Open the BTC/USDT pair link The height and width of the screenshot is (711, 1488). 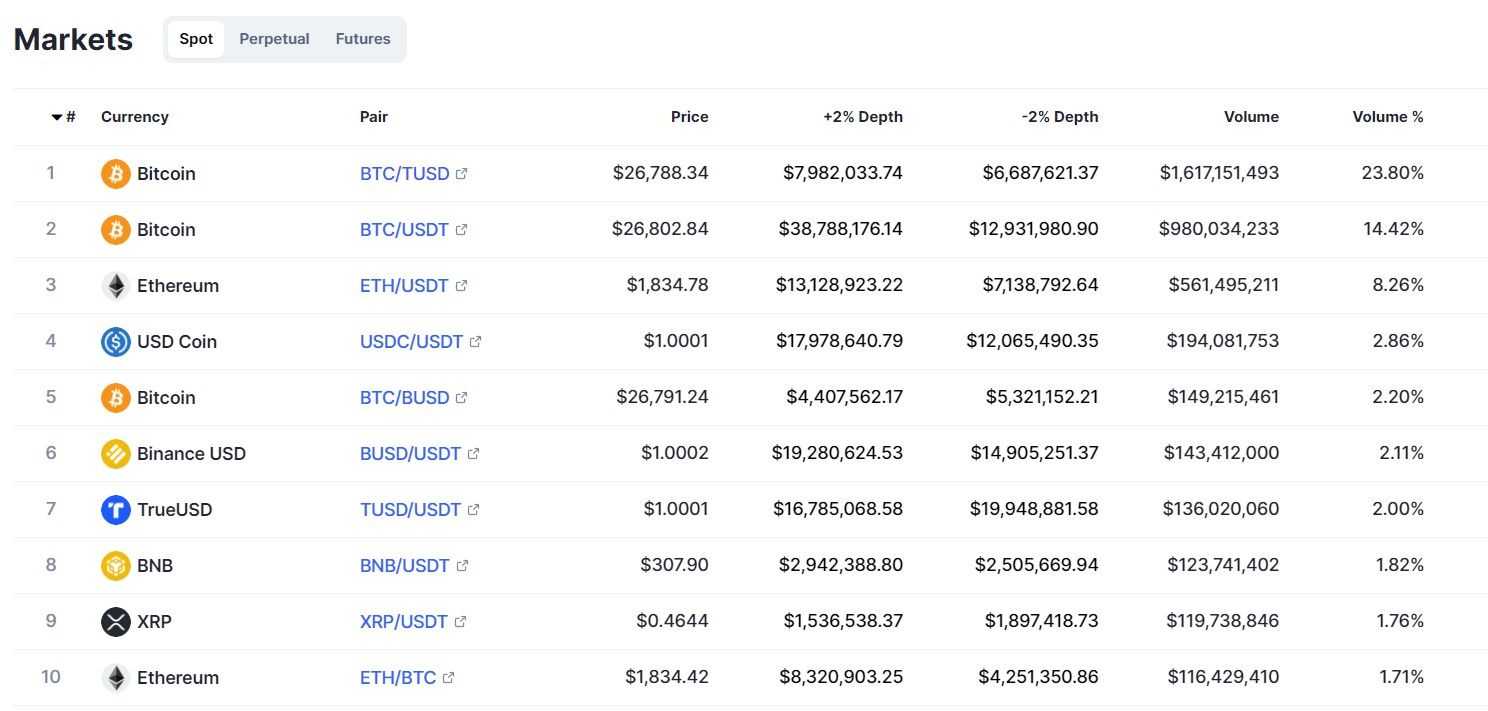404,229
